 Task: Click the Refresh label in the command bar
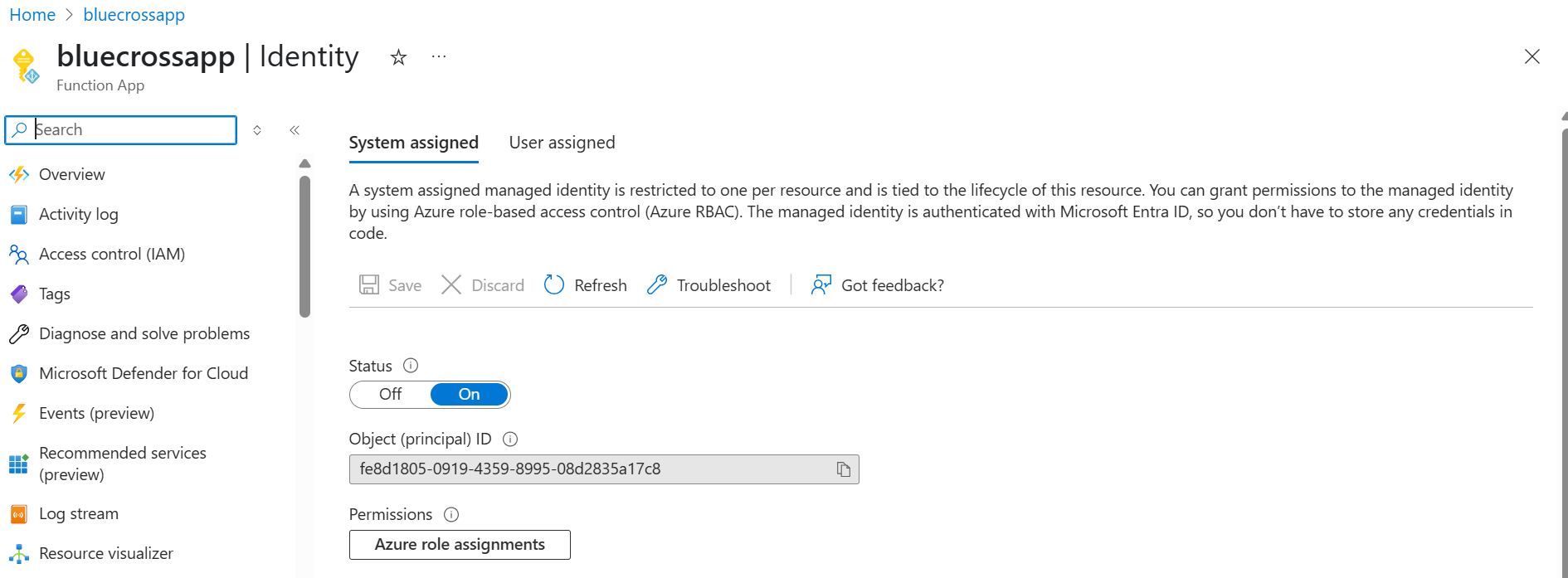(x=601, y=285)
